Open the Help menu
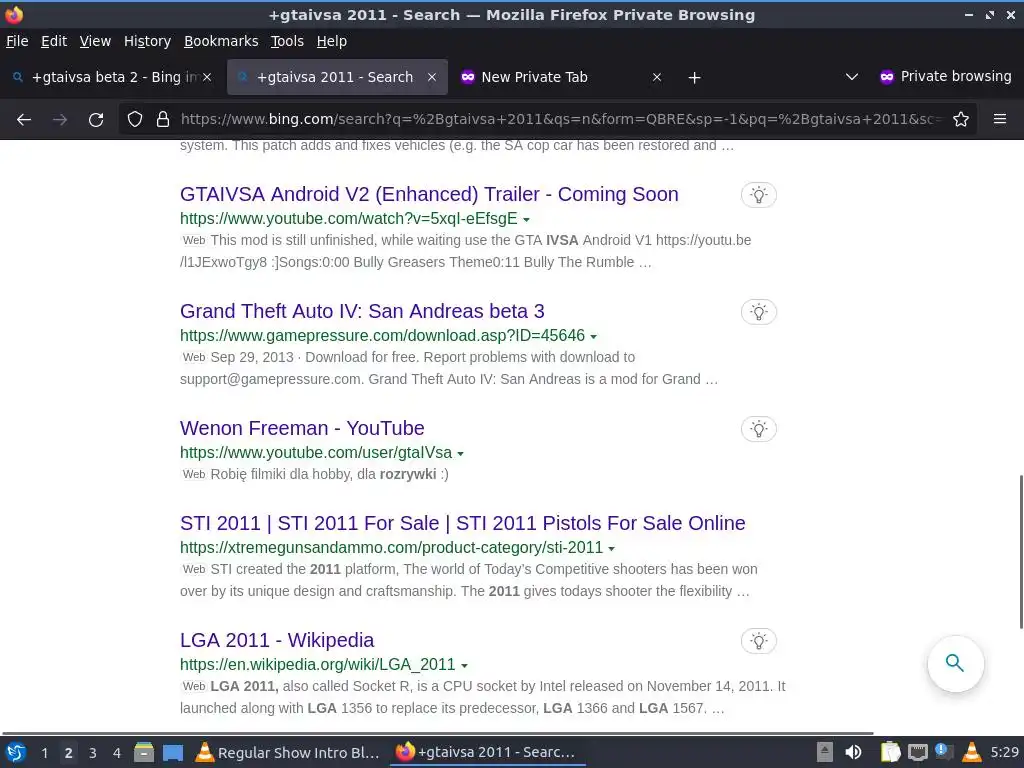The height and width of the screenshot is (768, 1024). [332, 41]
